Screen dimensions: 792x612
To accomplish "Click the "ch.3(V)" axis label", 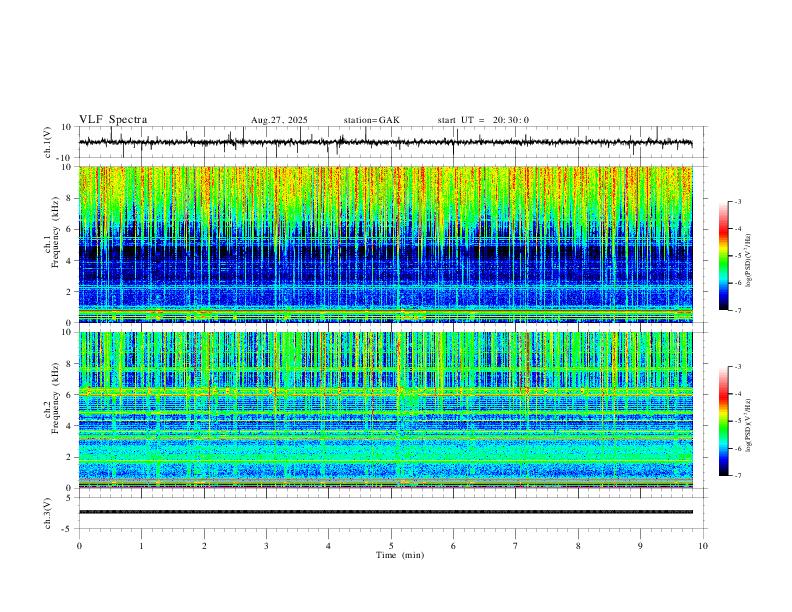I will (48, 513).
